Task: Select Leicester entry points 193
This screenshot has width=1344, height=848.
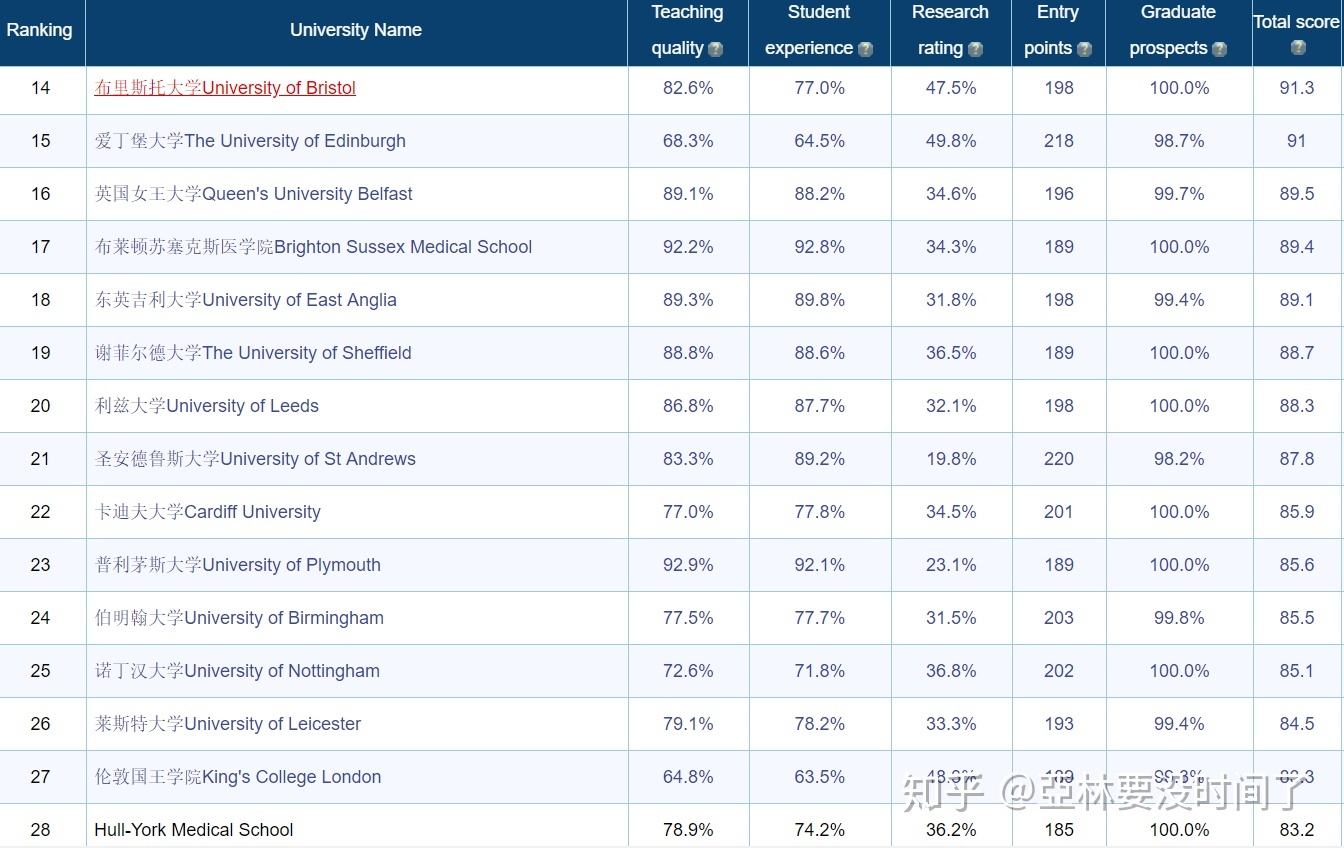Action: coord(1059,724)
